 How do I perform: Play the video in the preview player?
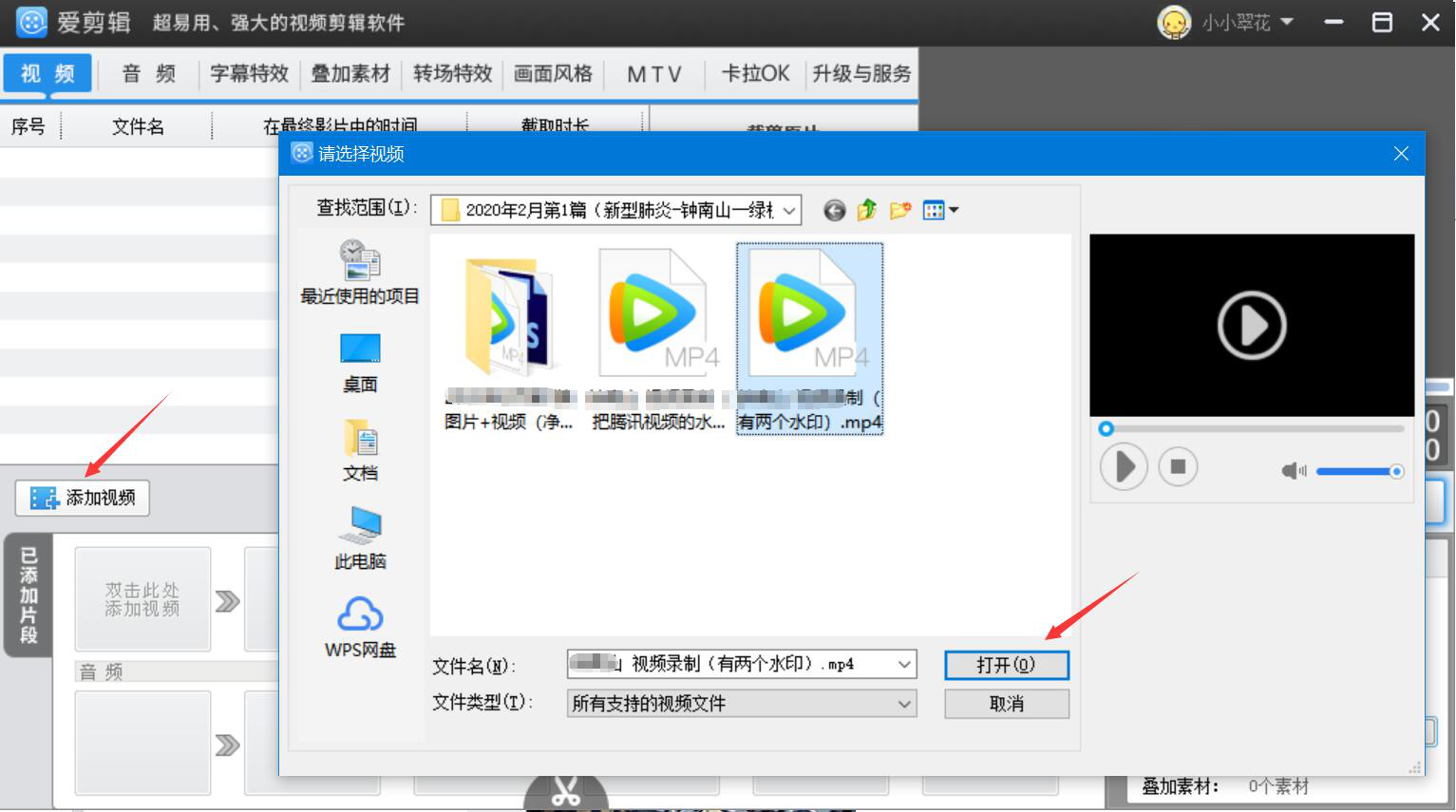point(1124,466)
